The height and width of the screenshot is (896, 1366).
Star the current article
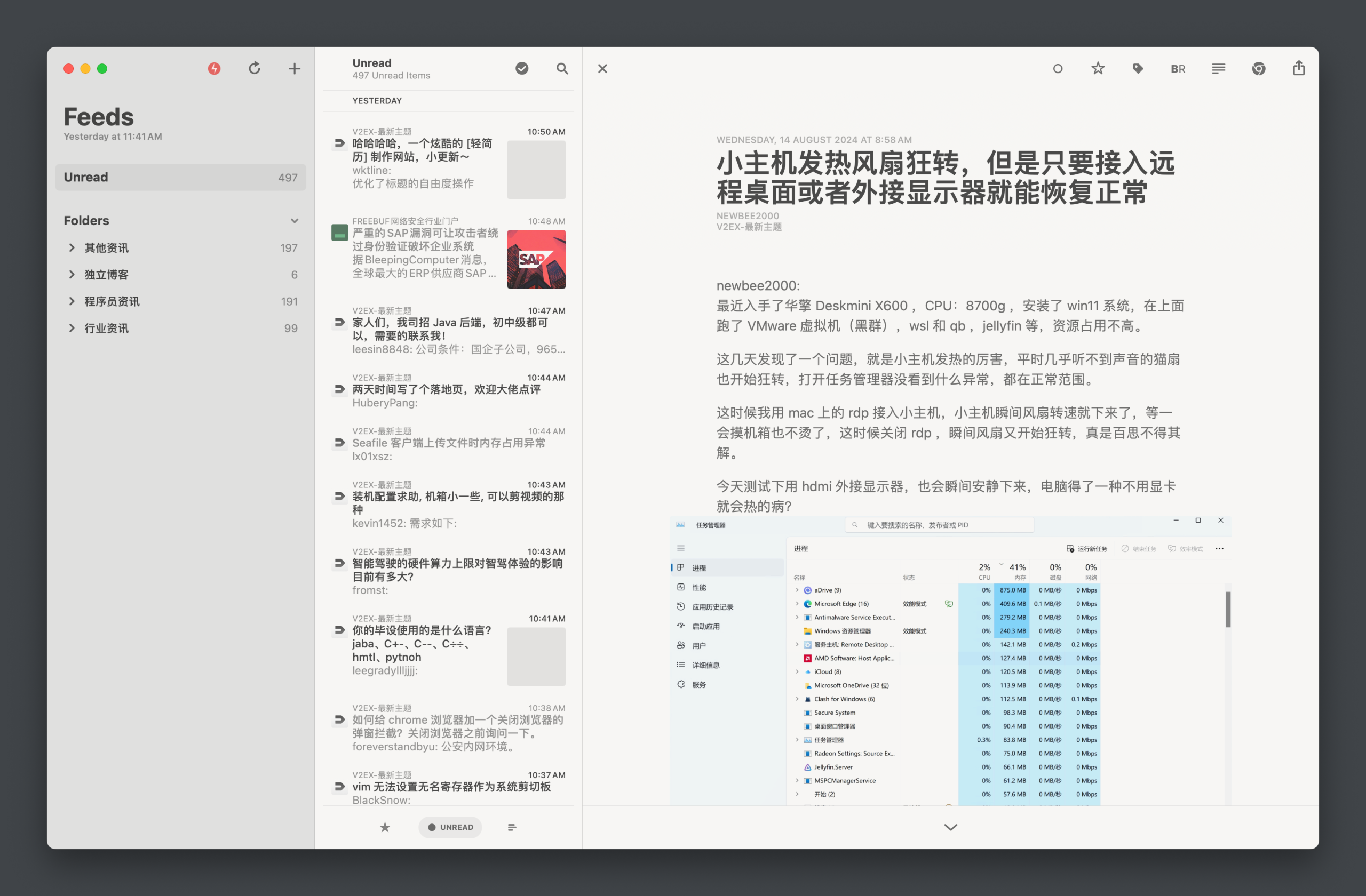pos(1098,69)
